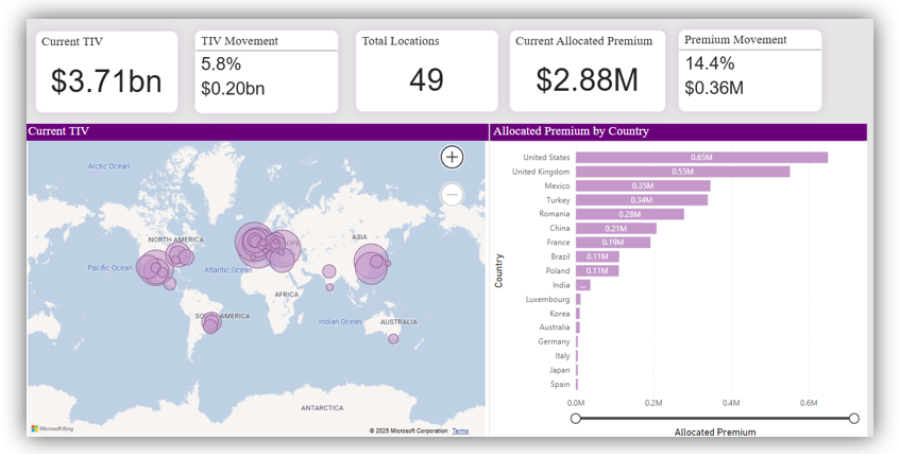Click right handle of Allocated Premium slider
Image resolution: width=900 pixels, height=454 pixels.
(854, 418)
